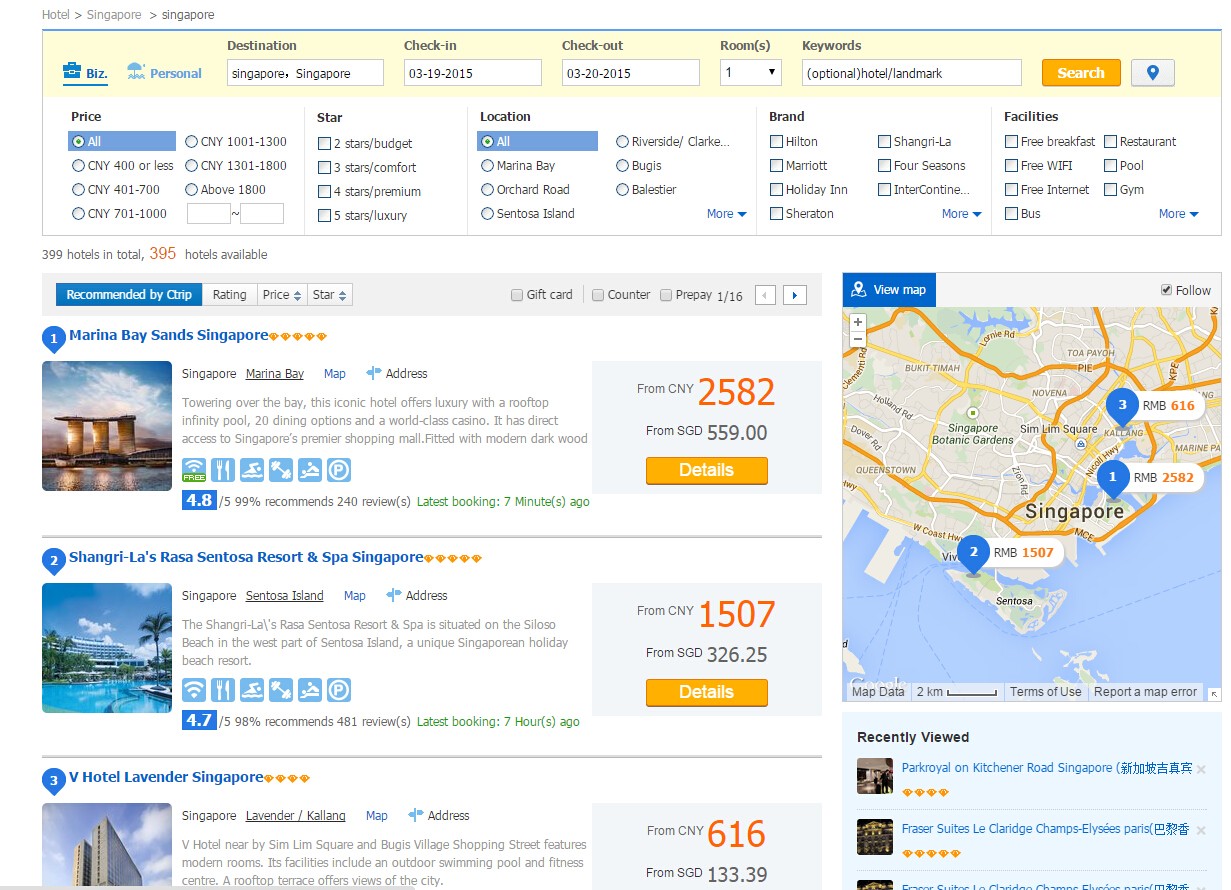Tick the 3 stars/comfort checkbox
Screen dimensions: 1231x890
click(324, 167)
